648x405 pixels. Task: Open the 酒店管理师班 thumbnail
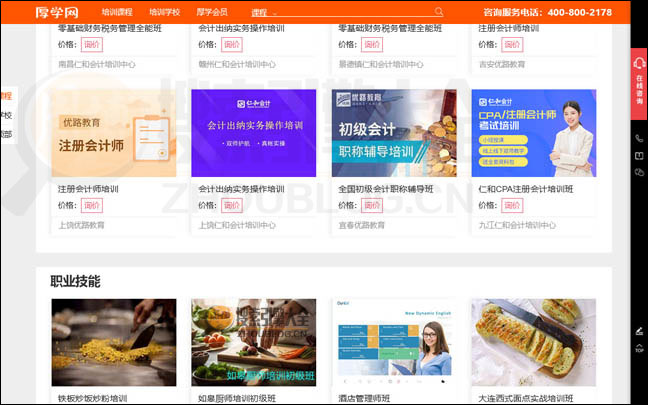click(x=394, y=343)
